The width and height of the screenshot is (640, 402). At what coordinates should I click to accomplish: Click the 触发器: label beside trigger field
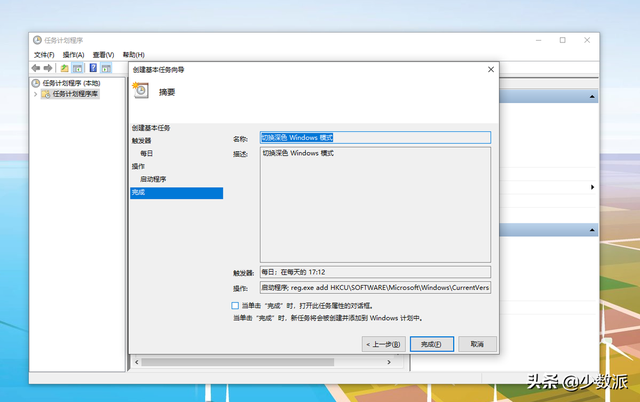(244, 273)
